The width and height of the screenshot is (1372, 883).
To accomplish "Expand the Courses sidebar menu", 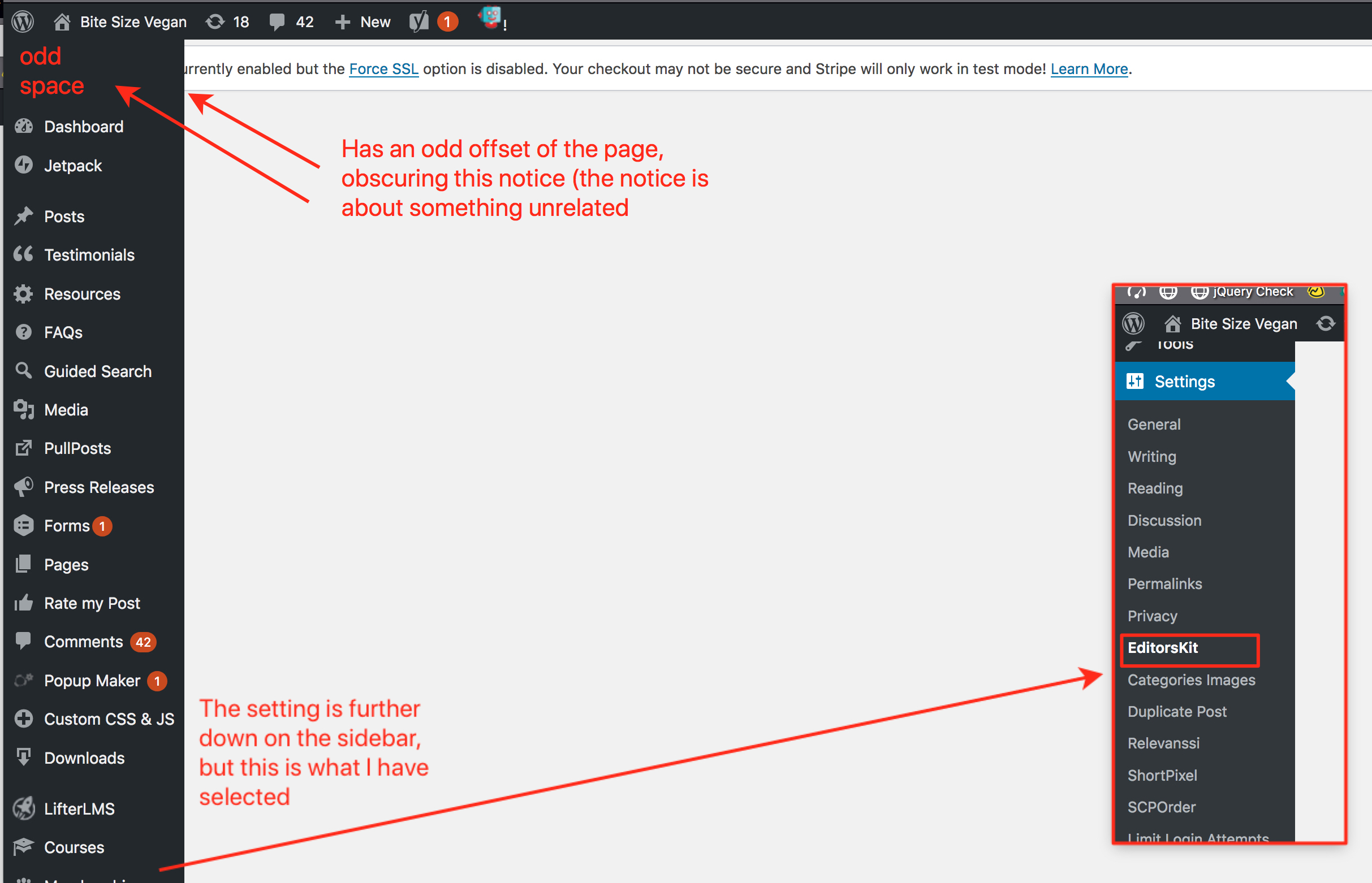I will coord(74,847).
